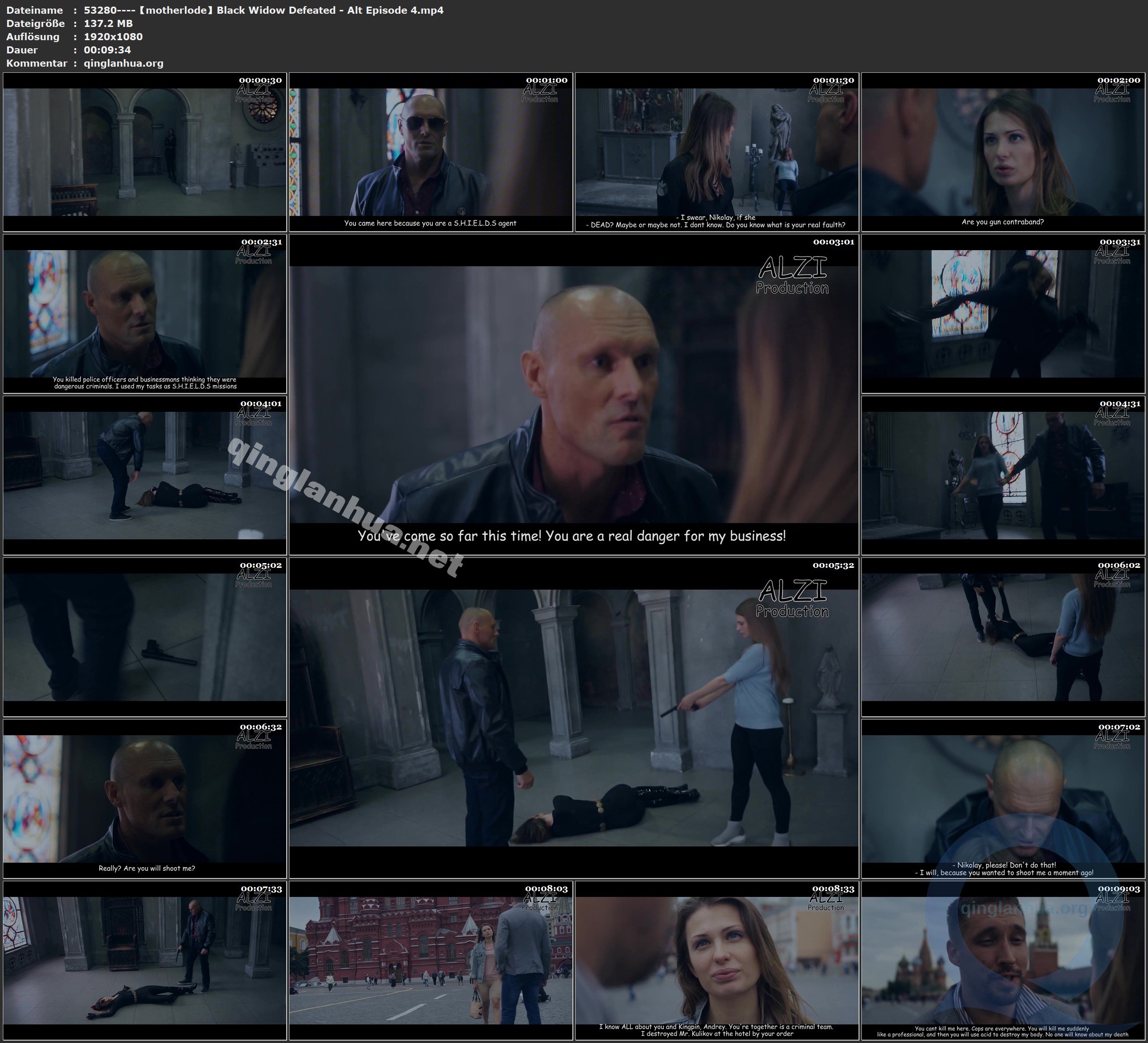Click the Auflösung label
The height and width of the screenshot is (1043, 1148).
tap(33, 36)
